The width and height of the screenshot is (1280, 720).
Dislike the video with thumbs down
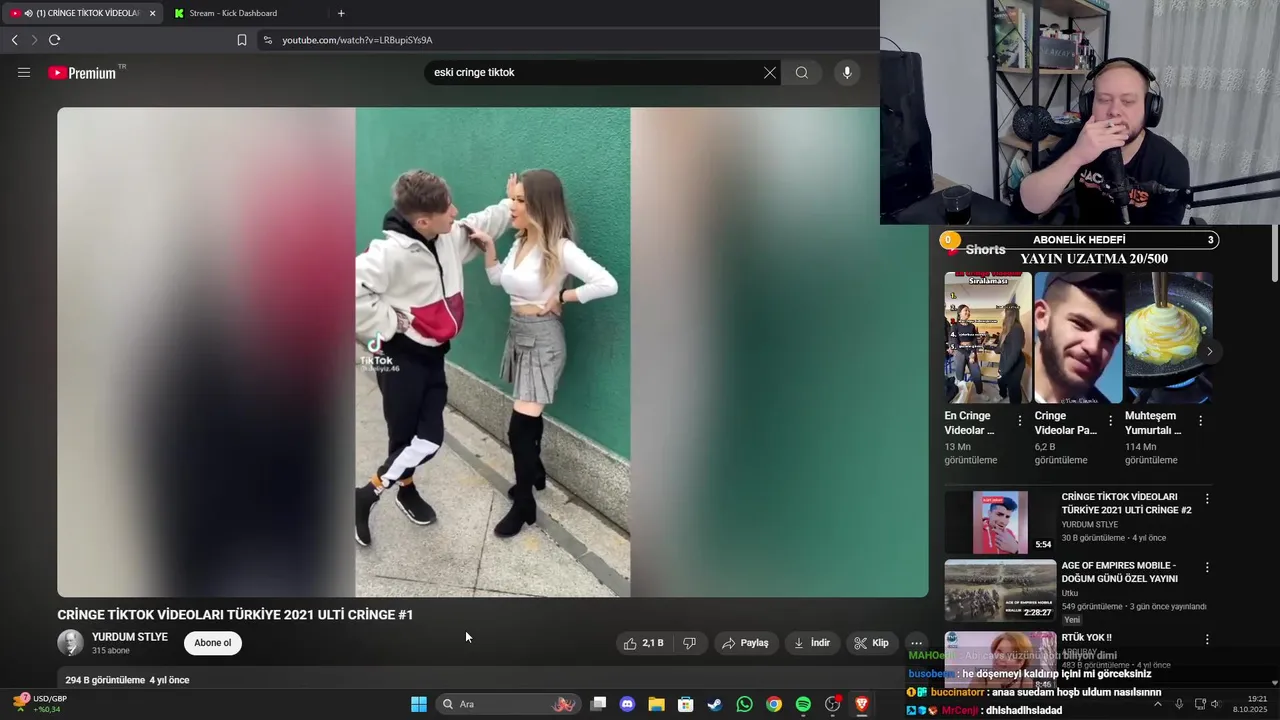689,643
